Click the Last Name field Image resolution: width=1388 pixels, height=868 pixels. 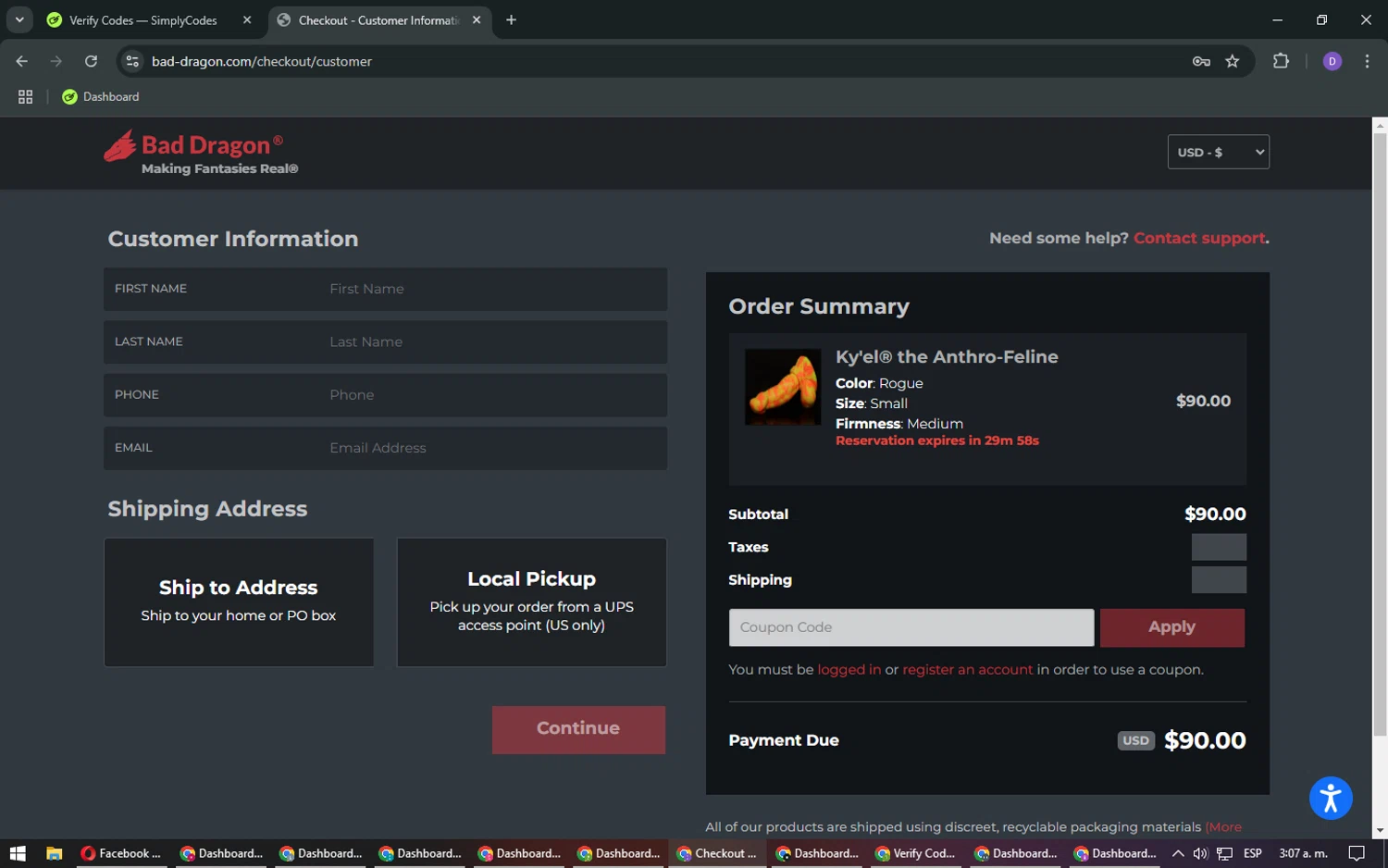click(x=385, y=341)
